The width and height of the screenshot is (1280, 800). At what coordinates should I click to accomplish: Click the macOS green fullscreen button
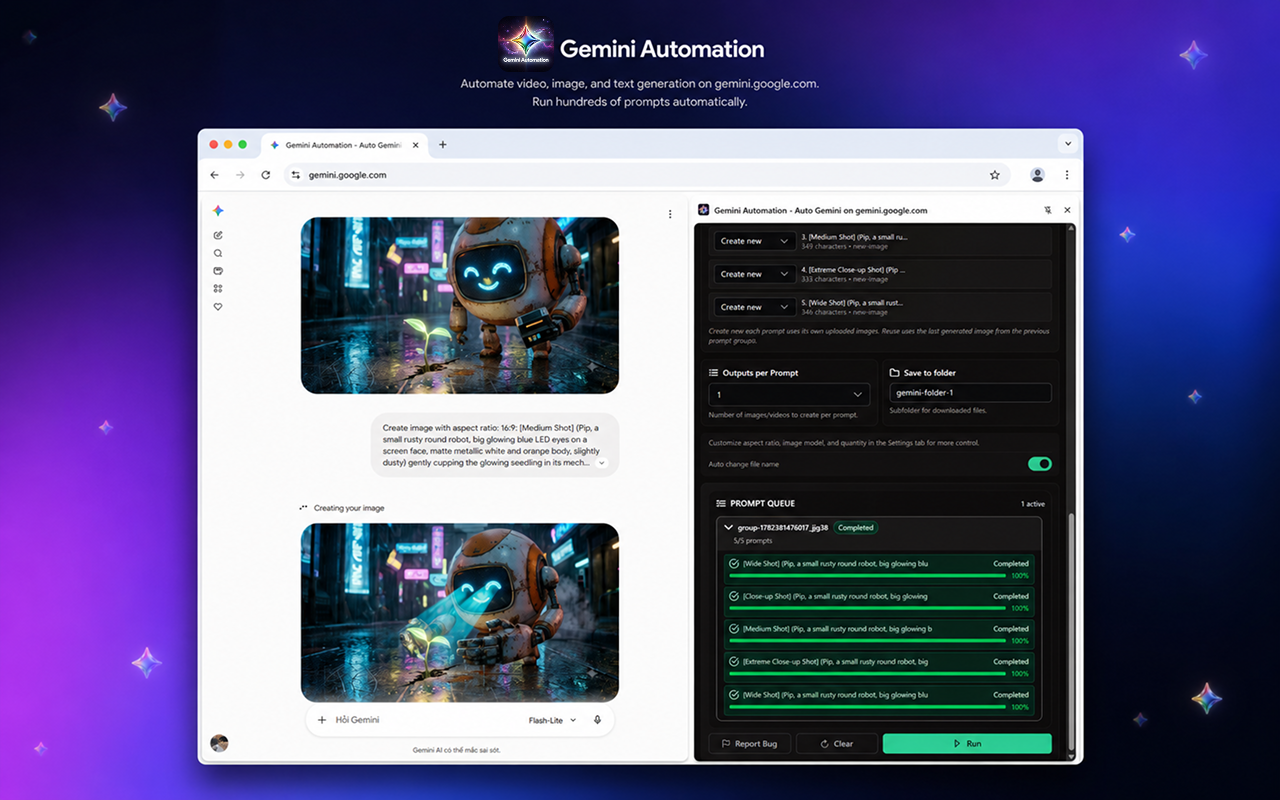243,145
